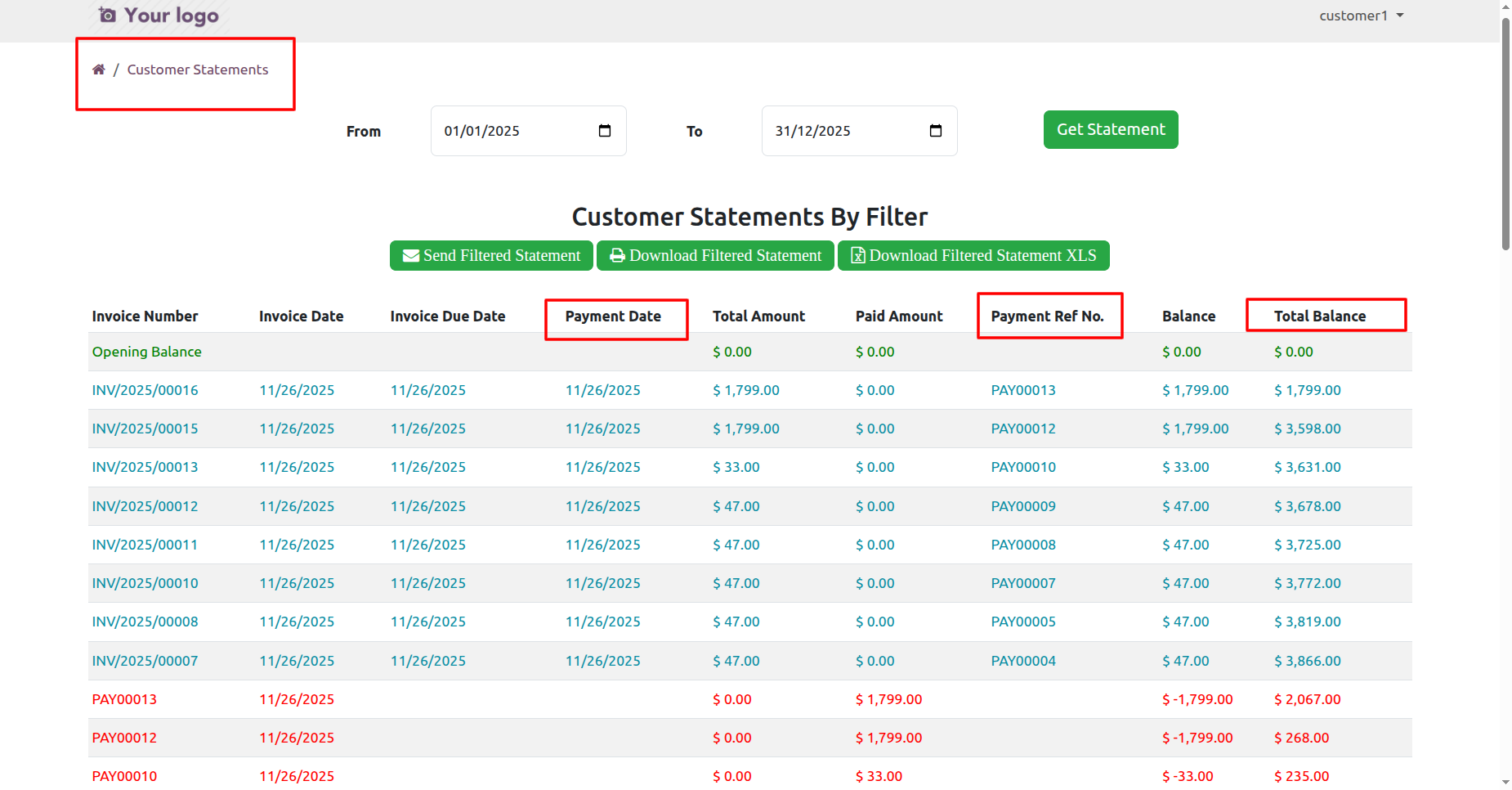Open invoice INV/2025/00016 link

pos(145,390)
